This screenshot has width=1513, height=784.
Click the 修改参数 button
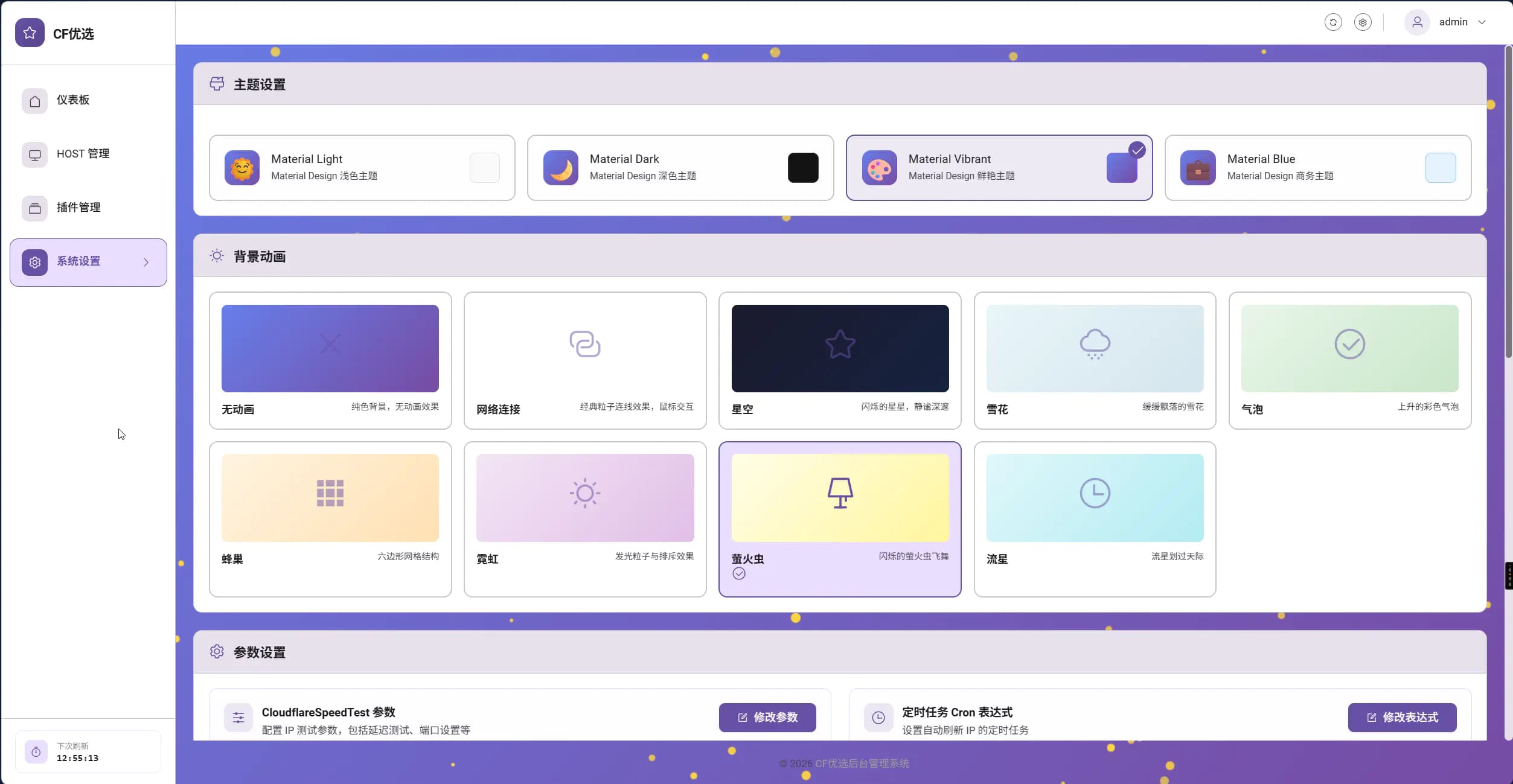(x=767, y=718)
